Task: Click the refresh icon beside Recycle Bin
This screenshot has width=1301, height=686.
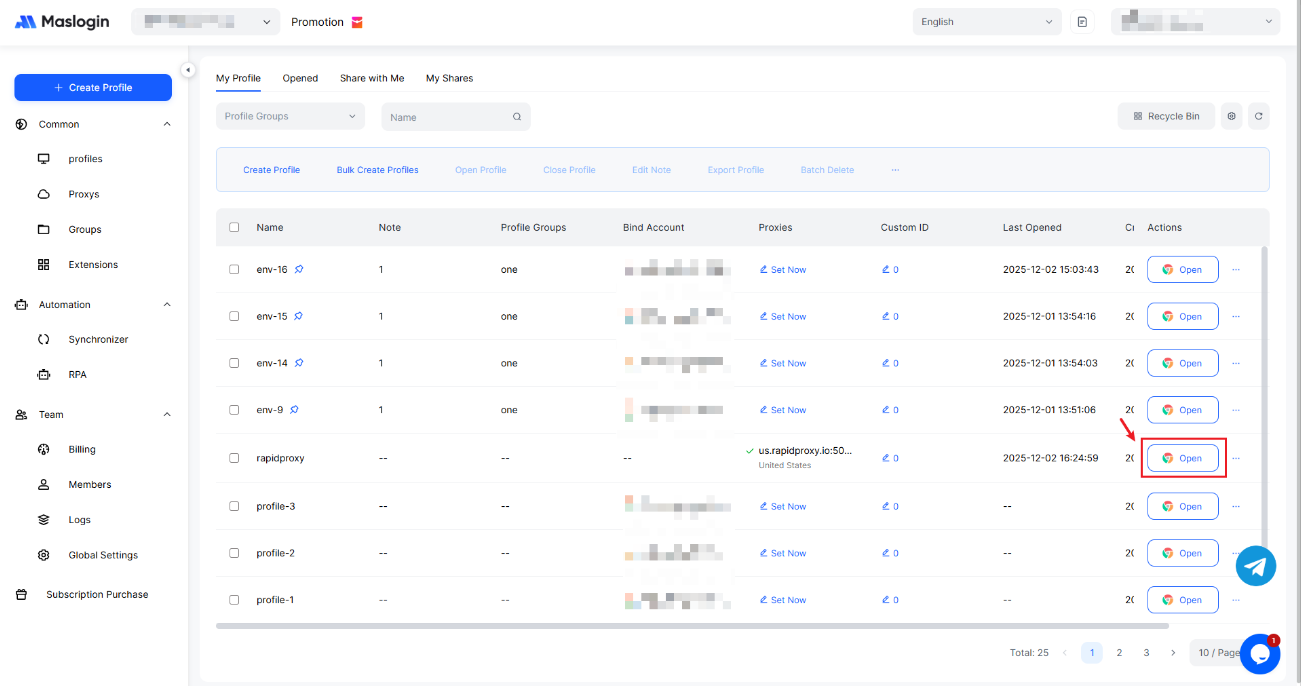Action: (1259, 117)
